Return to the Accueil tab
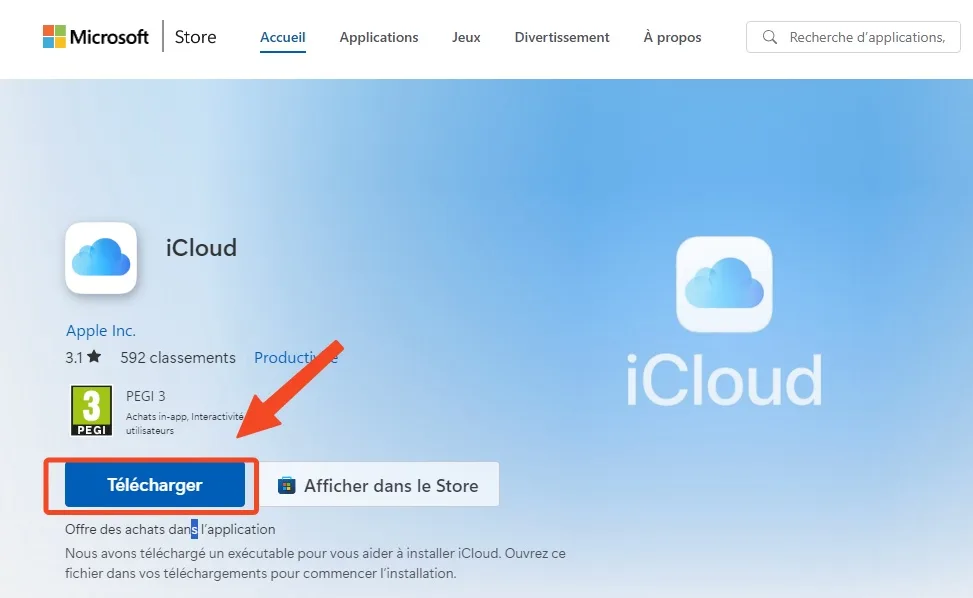The height and width of the screenshot is (598, 973). pyautogui.click(x=283, y=37)
